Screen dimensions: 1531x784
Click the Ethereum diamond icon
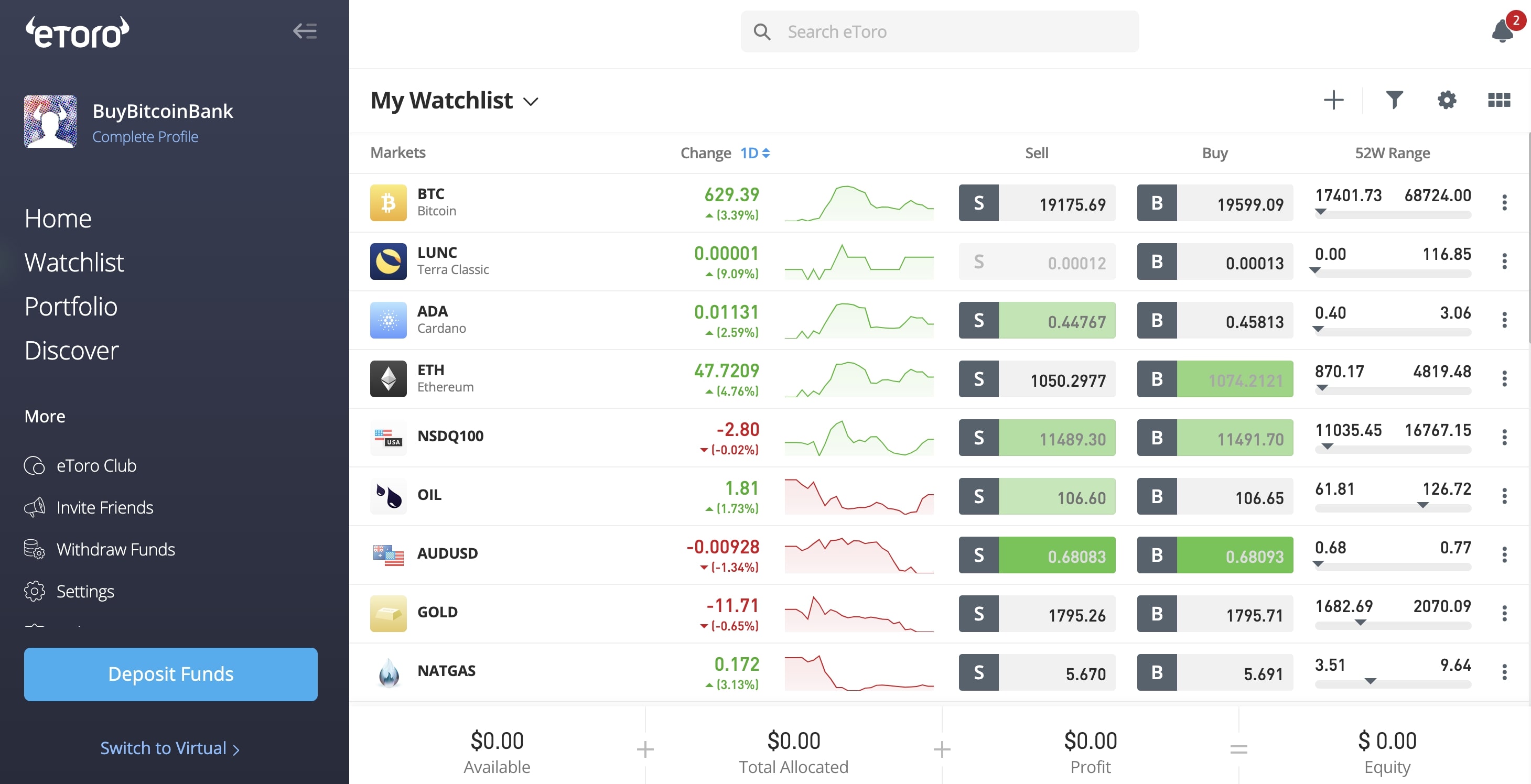[388, 379]
